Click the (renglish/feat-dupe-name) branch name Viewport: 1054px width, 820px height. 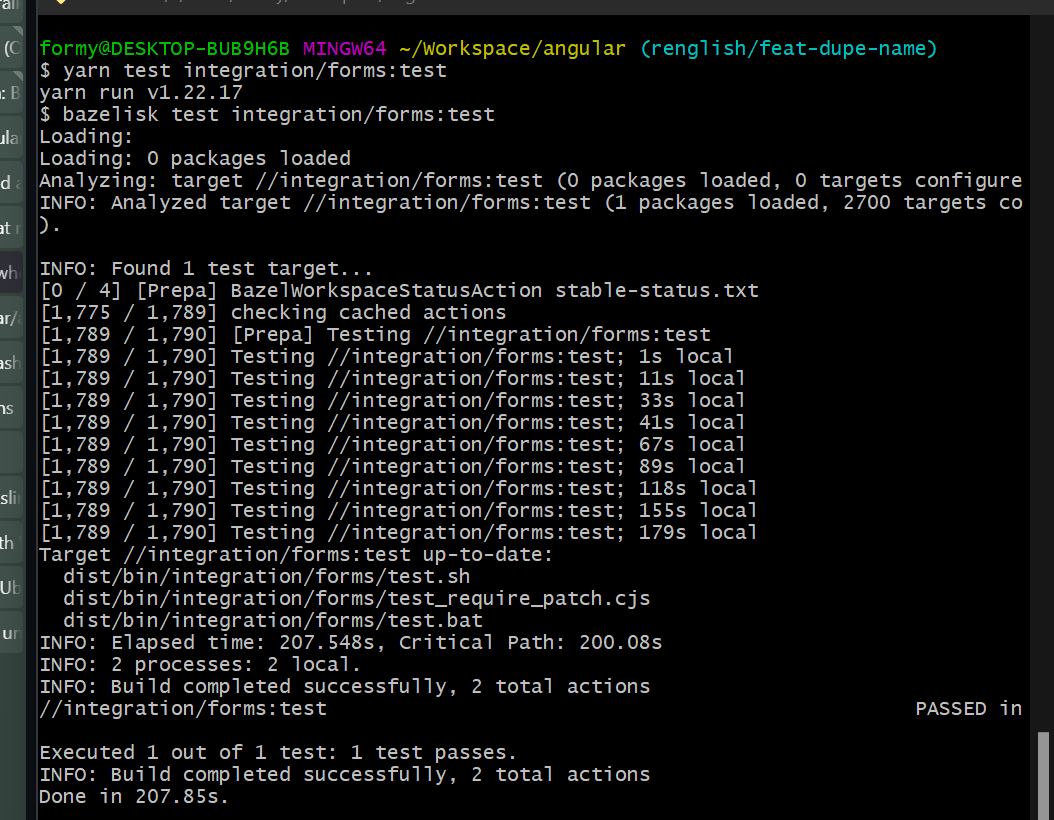point(788,49)
